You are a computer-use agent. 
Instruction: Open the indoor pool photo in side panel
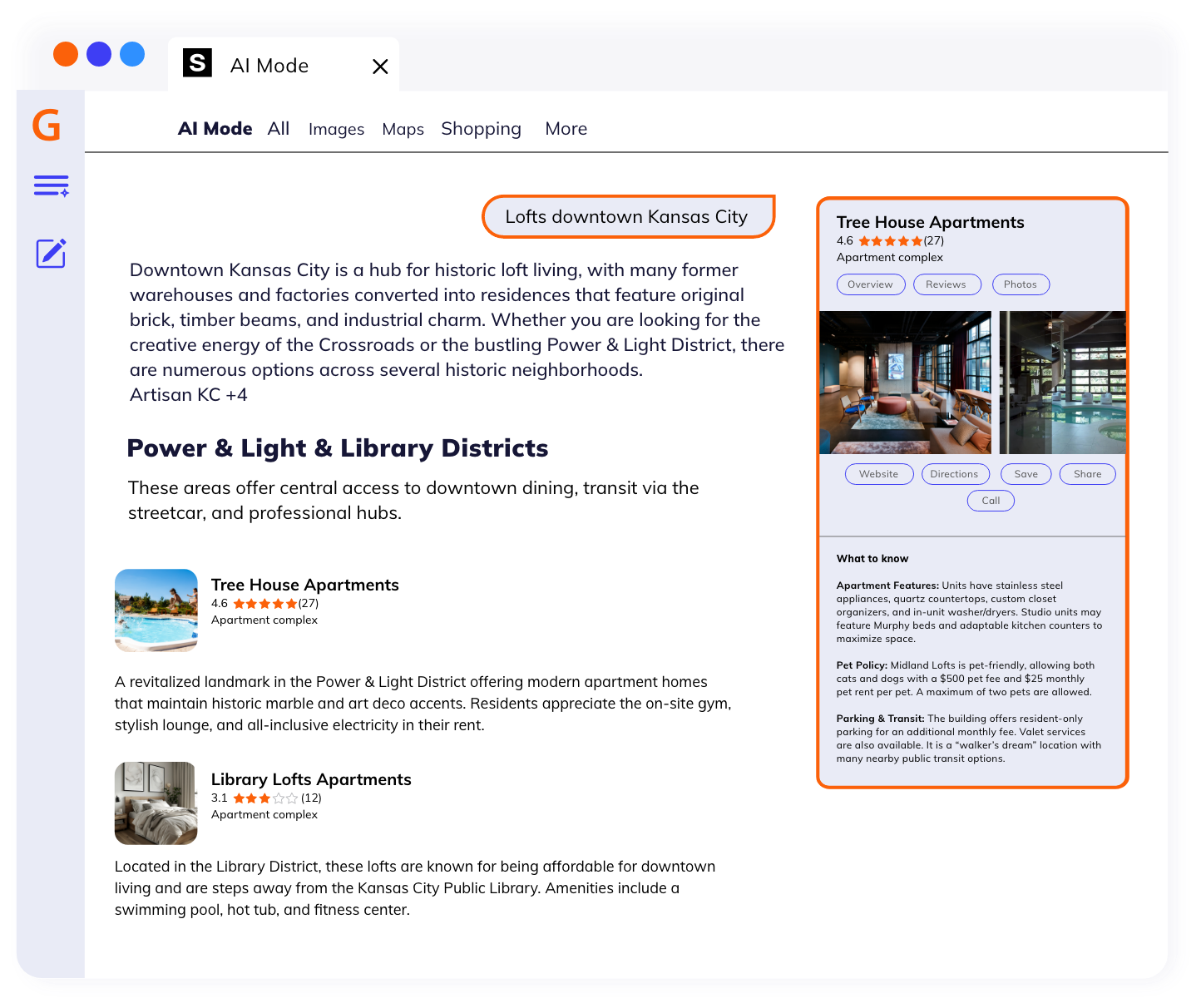coord(1062,383)
